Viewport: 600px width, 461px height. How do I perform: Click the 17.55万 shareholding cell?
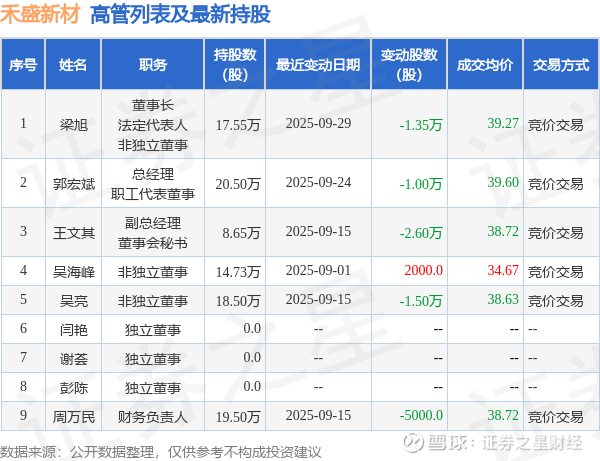(x=238, y=125)
